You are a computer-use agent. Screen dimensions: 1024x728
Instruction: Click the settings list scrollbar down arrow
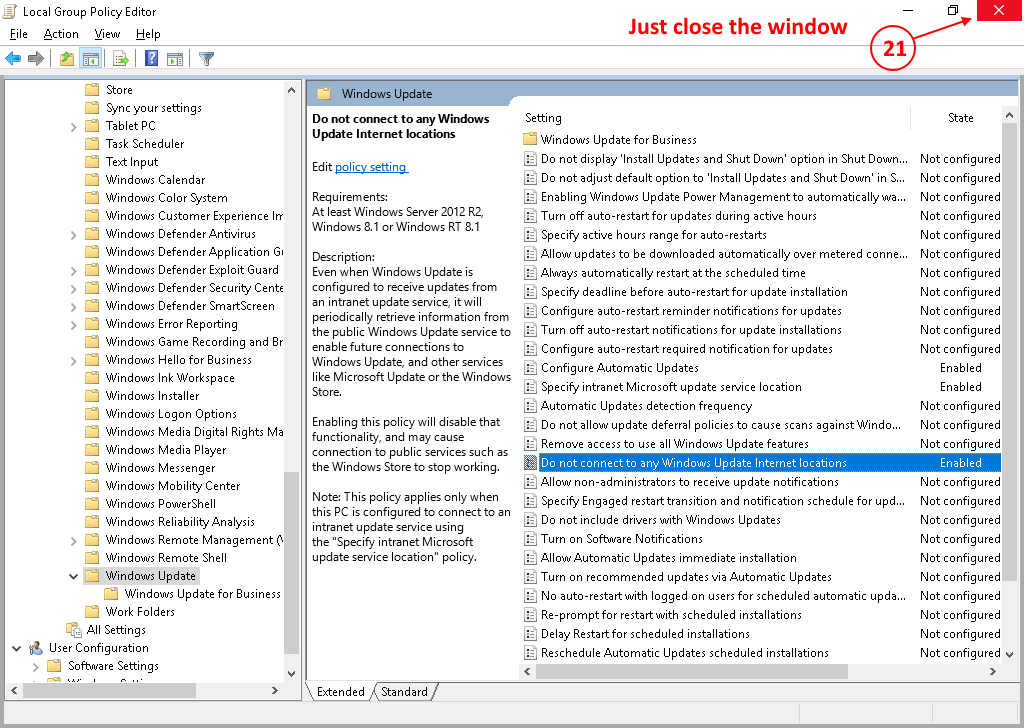point(1009,654)
